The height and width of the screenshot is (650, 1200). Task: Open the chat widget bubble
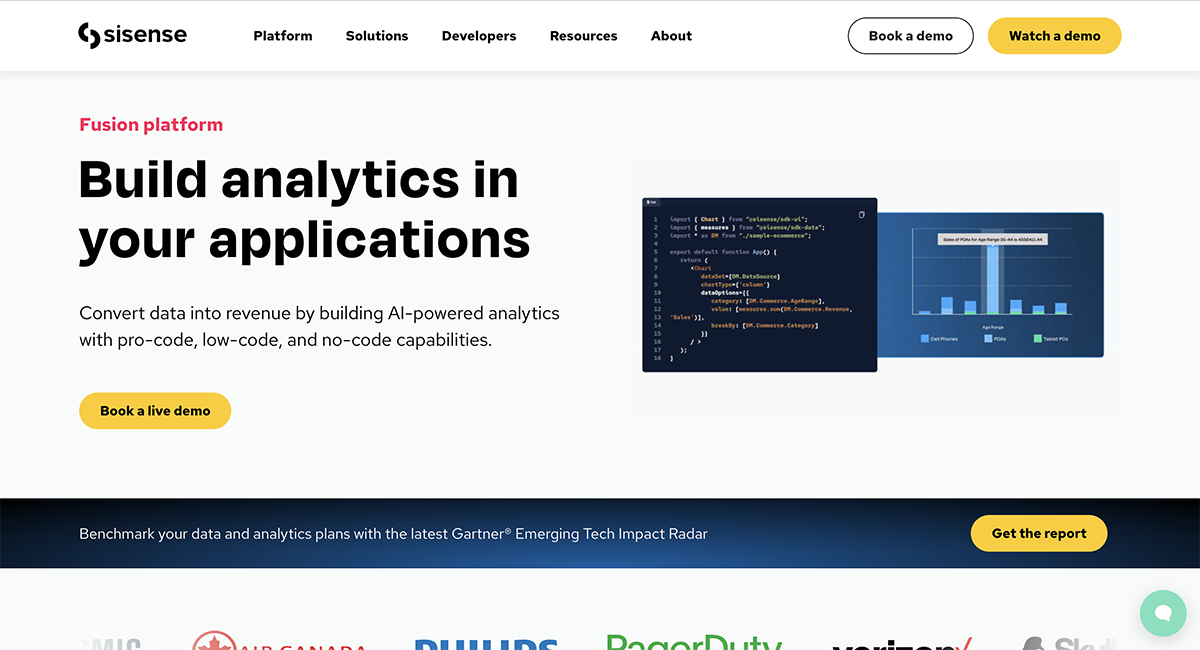(x=1162, y=612)
